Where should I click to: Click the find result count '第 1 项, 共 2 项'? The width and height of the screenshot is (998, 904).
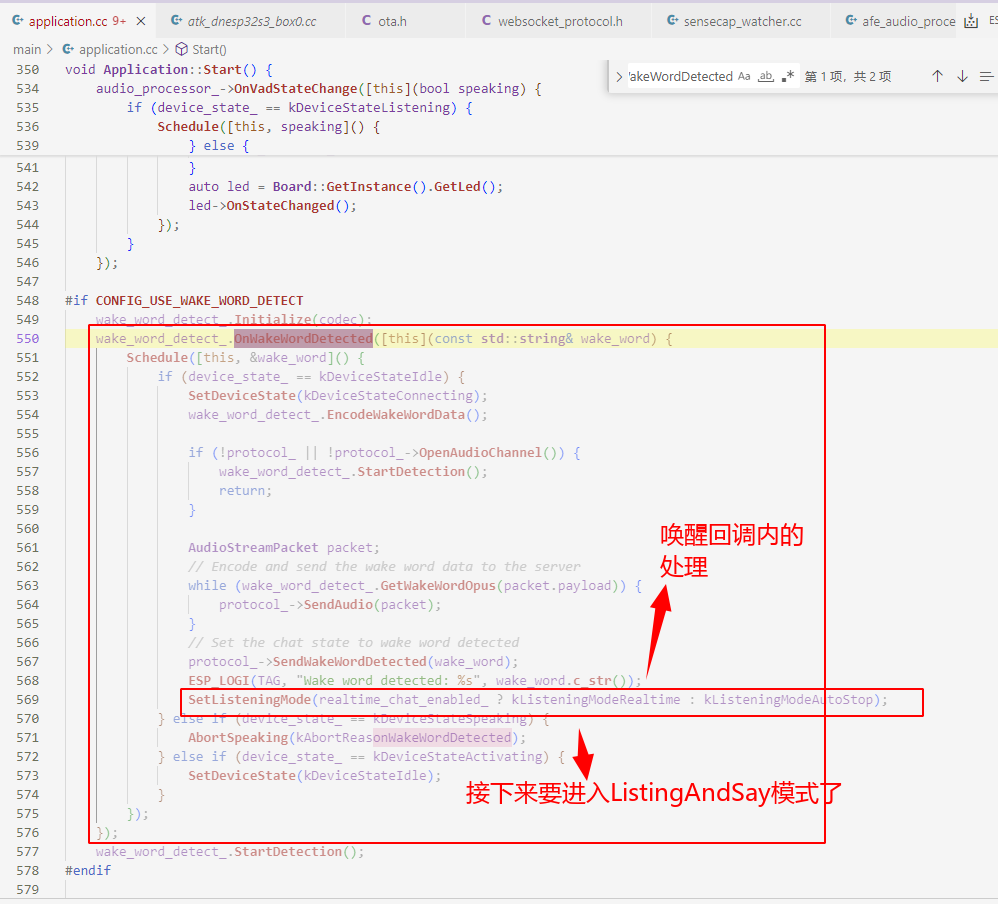(x=847, y=77)
